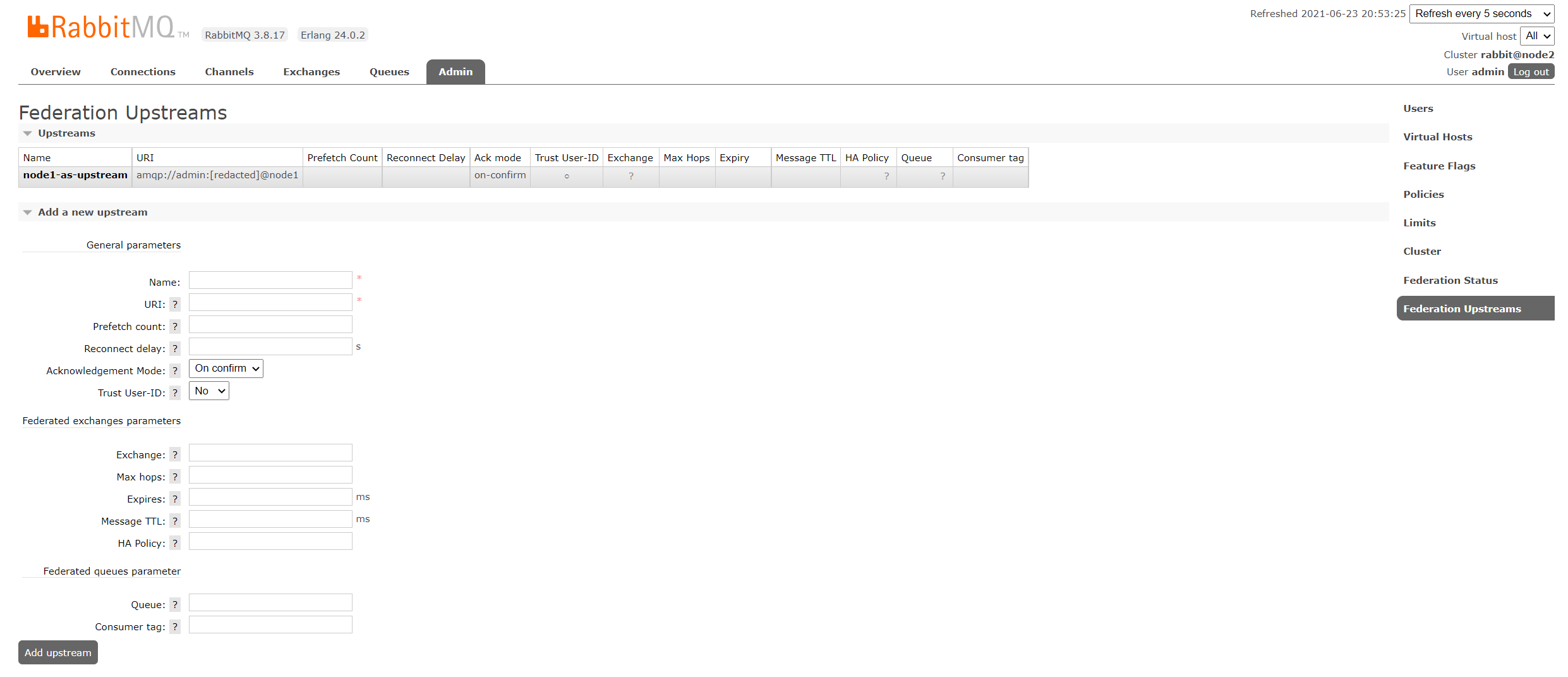Open help icon for Max hops

tap(175, 477)
